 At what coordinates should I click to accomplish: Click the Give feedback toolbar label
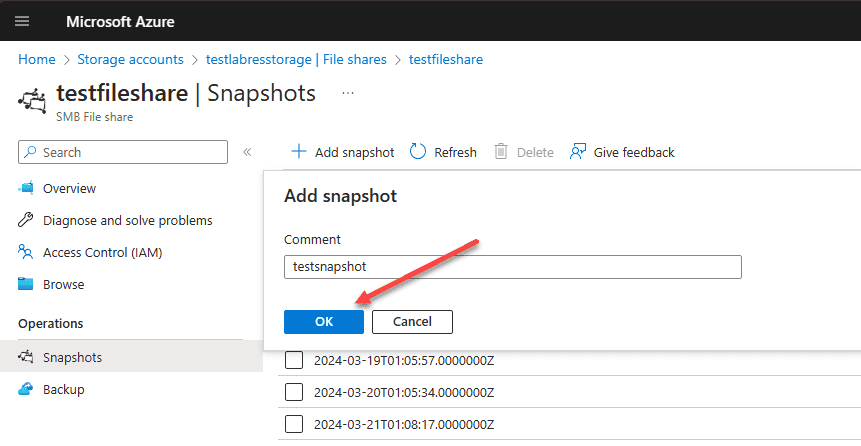pyautogui.click(x=634, y=152)
